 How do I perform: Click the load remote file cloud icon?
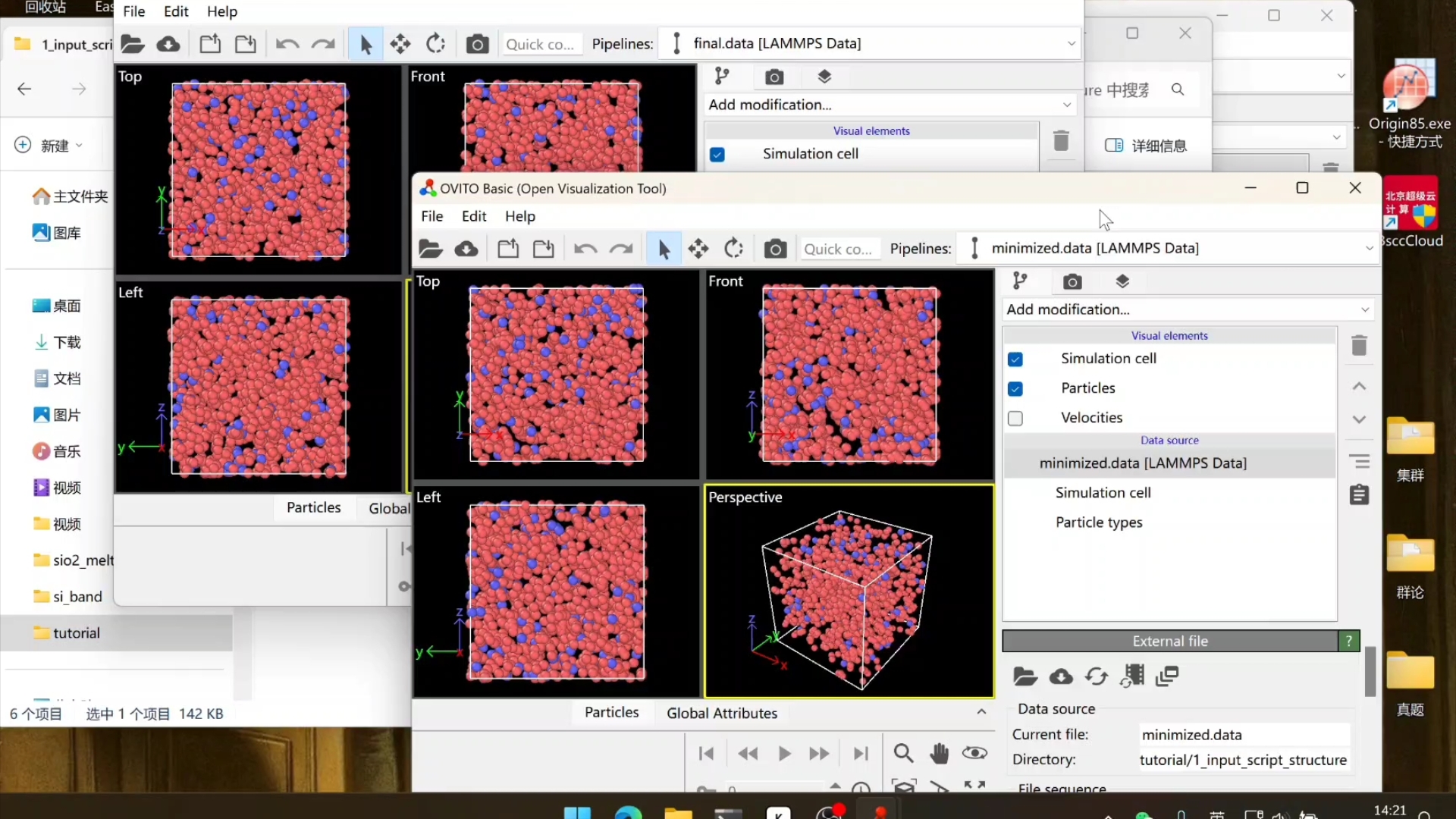click(466, 249)
